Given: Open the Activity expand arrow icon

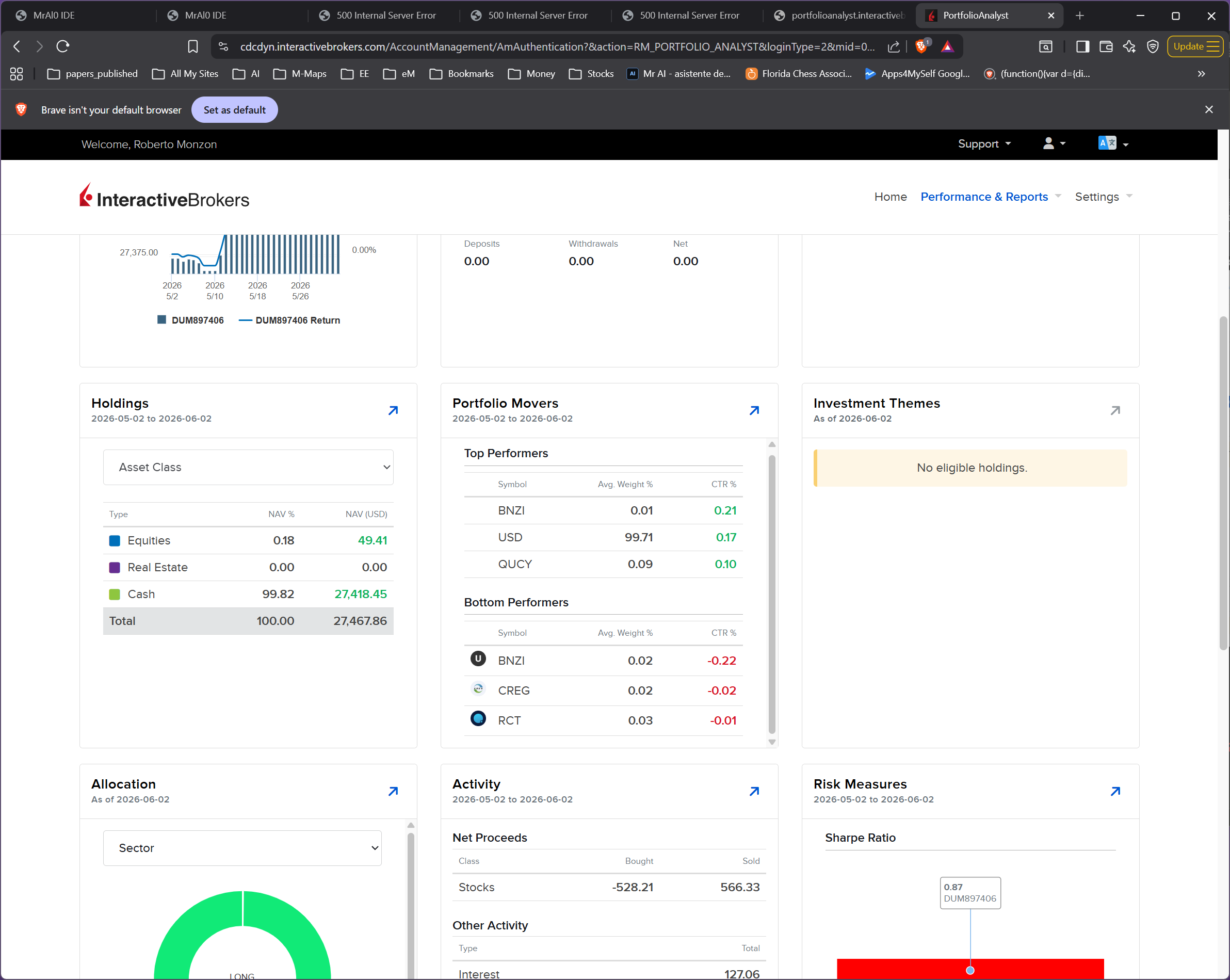Looking at the screenshot, I should (x=754, y=791).
